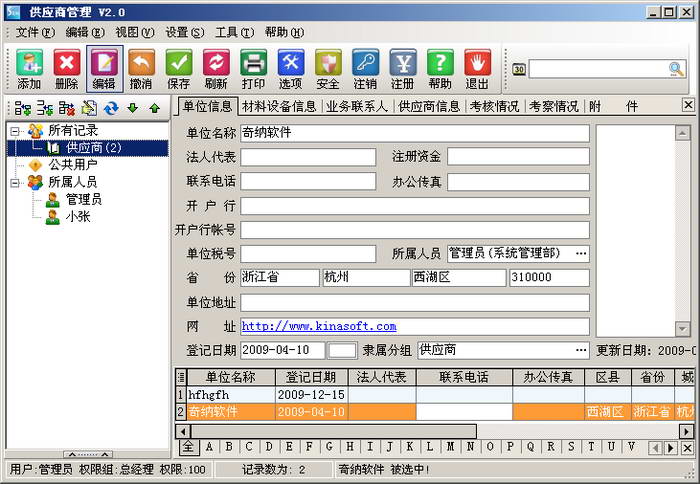This screenshot has width=700, height=484.
Task: Click the blue refresh tree icon
Action: point(111,108)
